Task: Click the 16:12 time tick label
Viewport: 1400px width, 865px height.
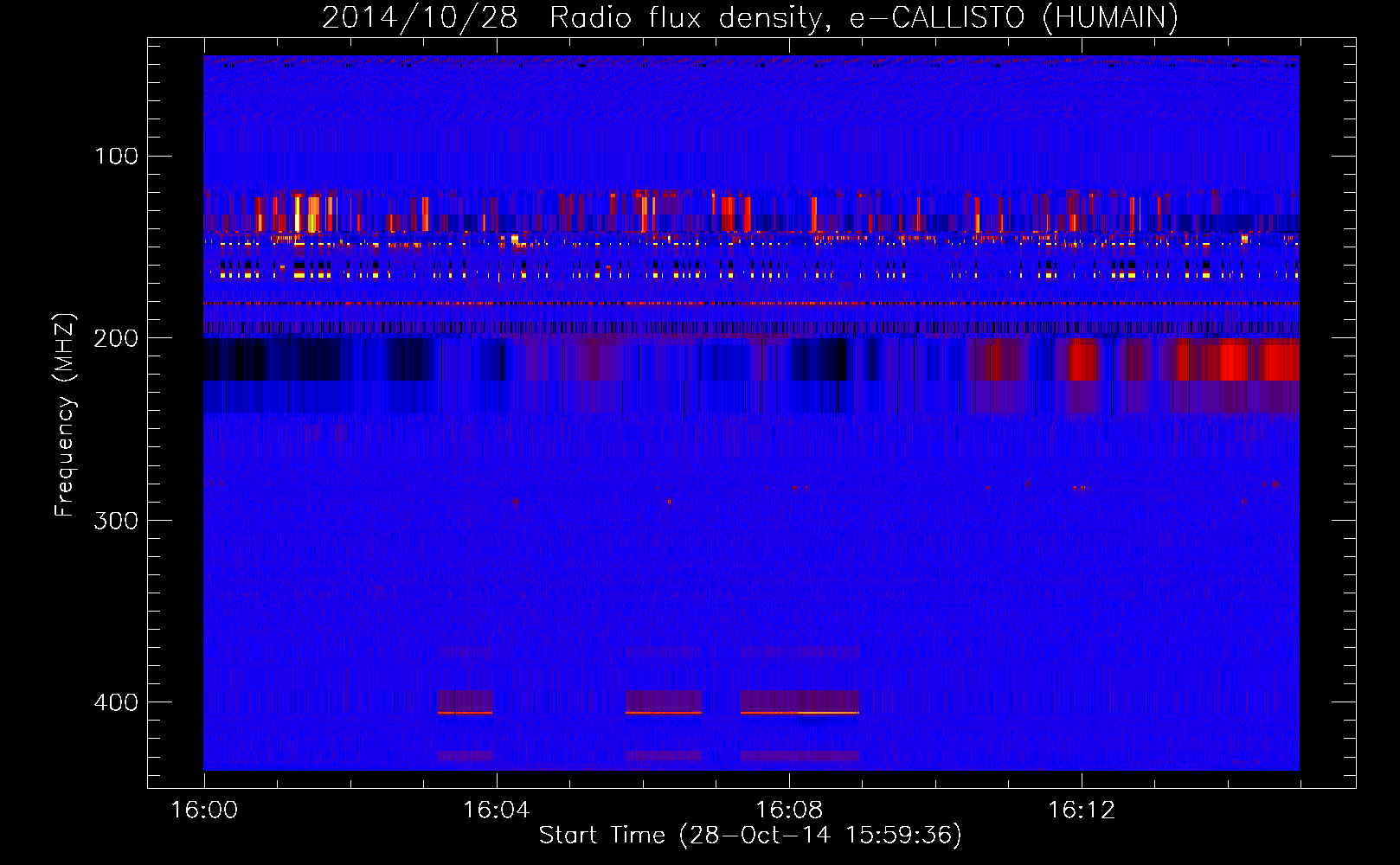Action: (1082, 811)
